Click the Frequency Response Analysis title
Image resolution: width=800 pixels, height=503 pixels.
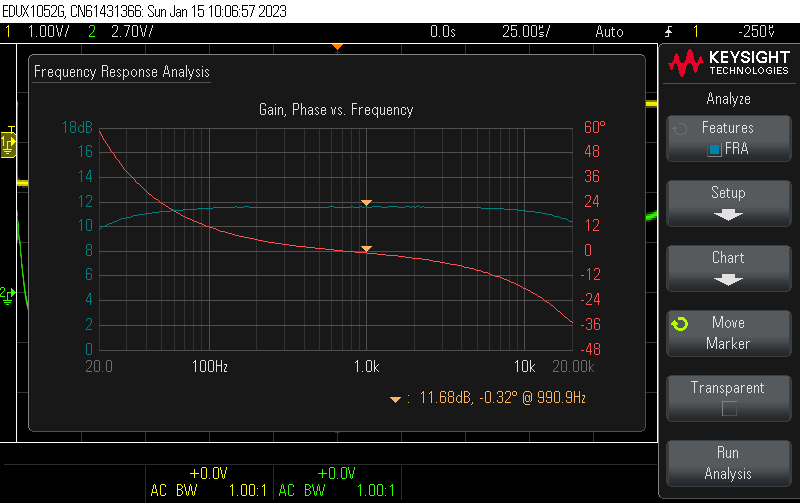[x=121, y=71]
